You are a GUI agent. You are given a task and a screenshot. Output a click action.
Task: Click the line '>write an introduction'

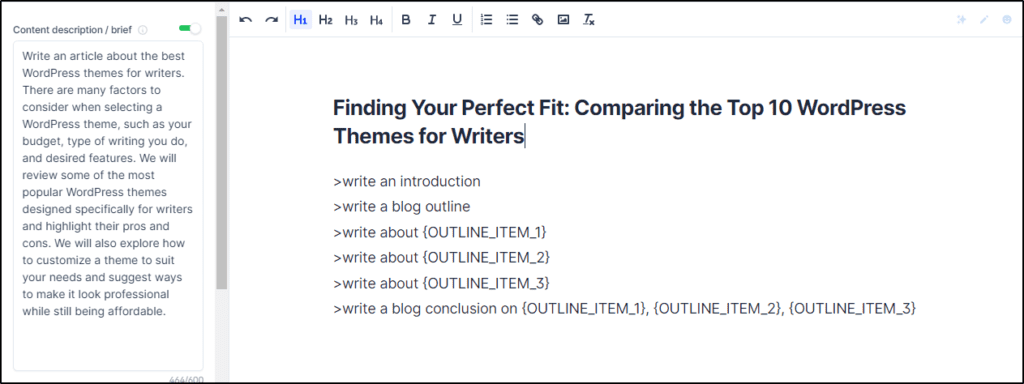pos(407,182)
